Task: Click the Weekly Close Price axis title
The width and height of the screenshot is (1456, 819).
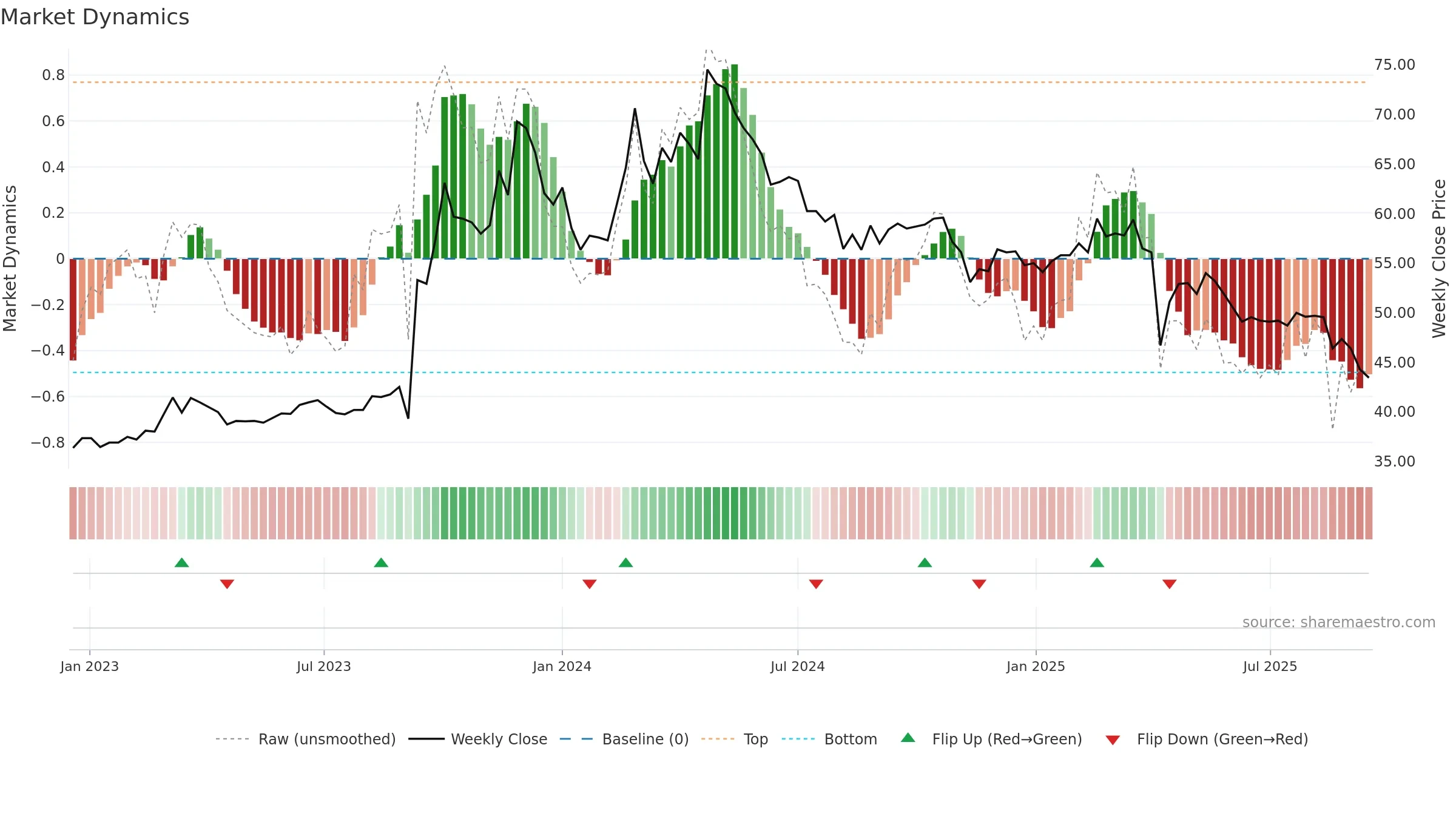Action: [1439, 258]
